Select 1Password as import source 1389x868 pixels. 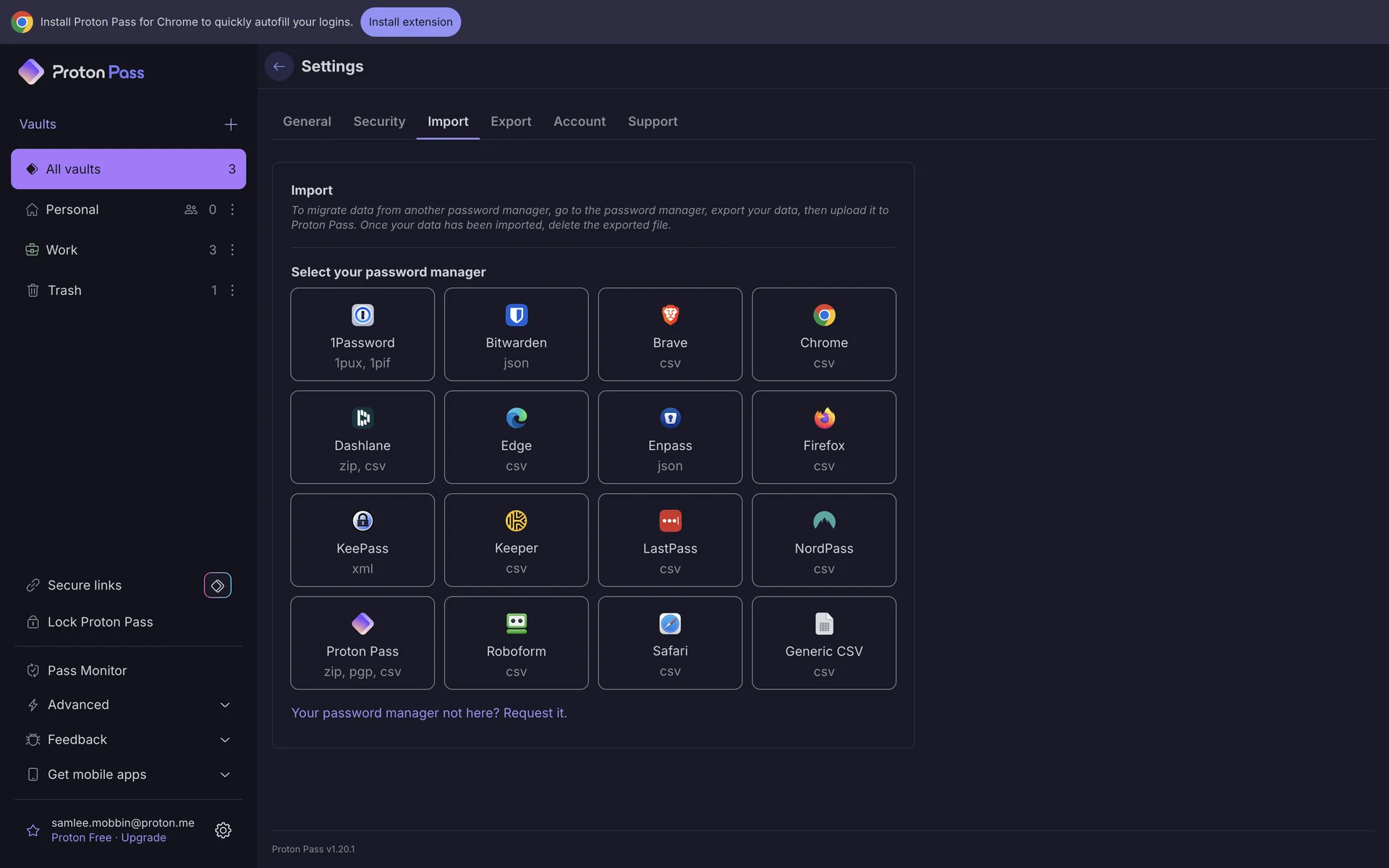pyautogui.click(x=362, y=334)
